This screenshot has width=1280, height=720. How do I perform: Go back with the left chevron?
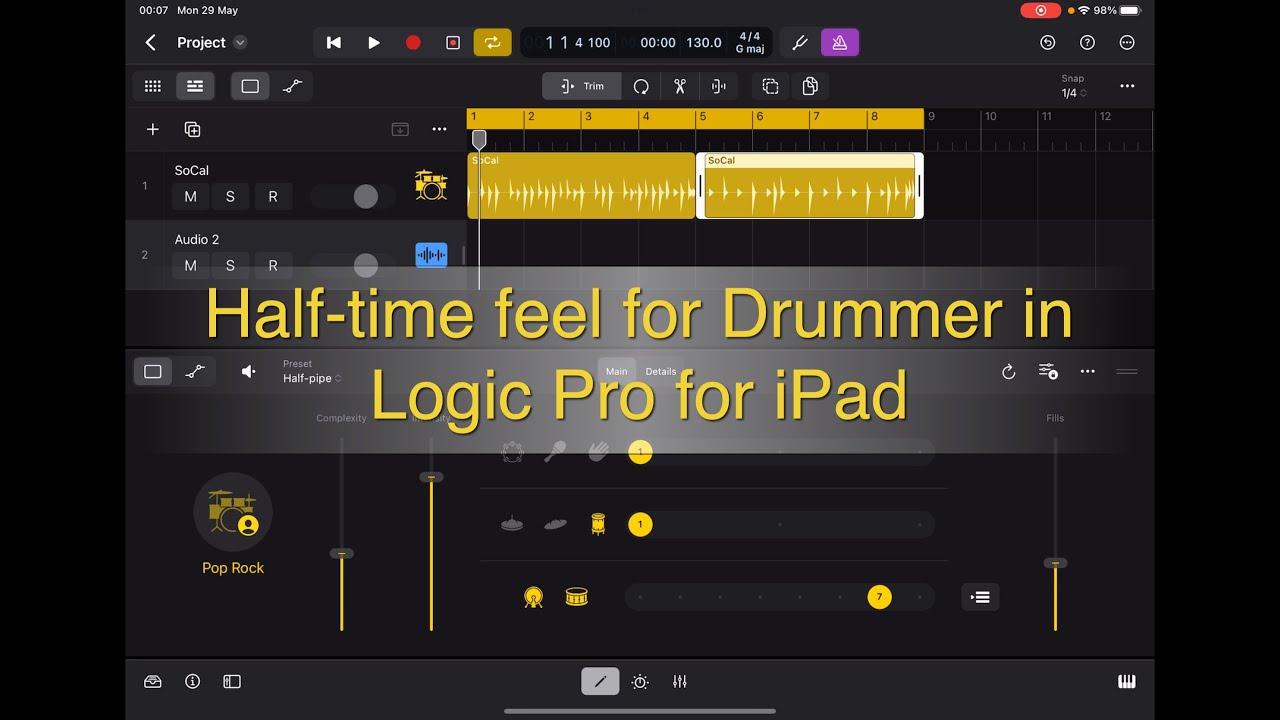(151, 43)
